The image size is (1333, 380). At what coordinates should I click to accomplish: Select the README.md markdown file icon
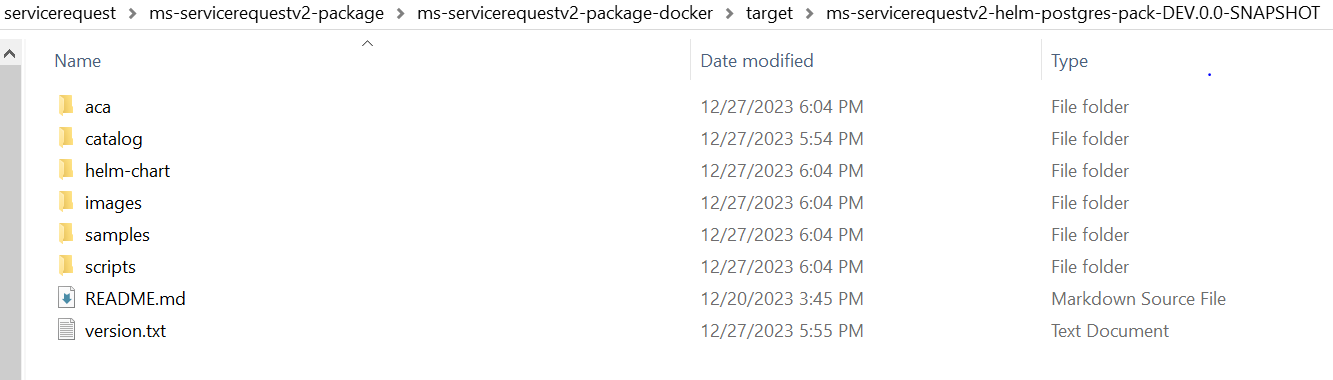tap(67, 298)
